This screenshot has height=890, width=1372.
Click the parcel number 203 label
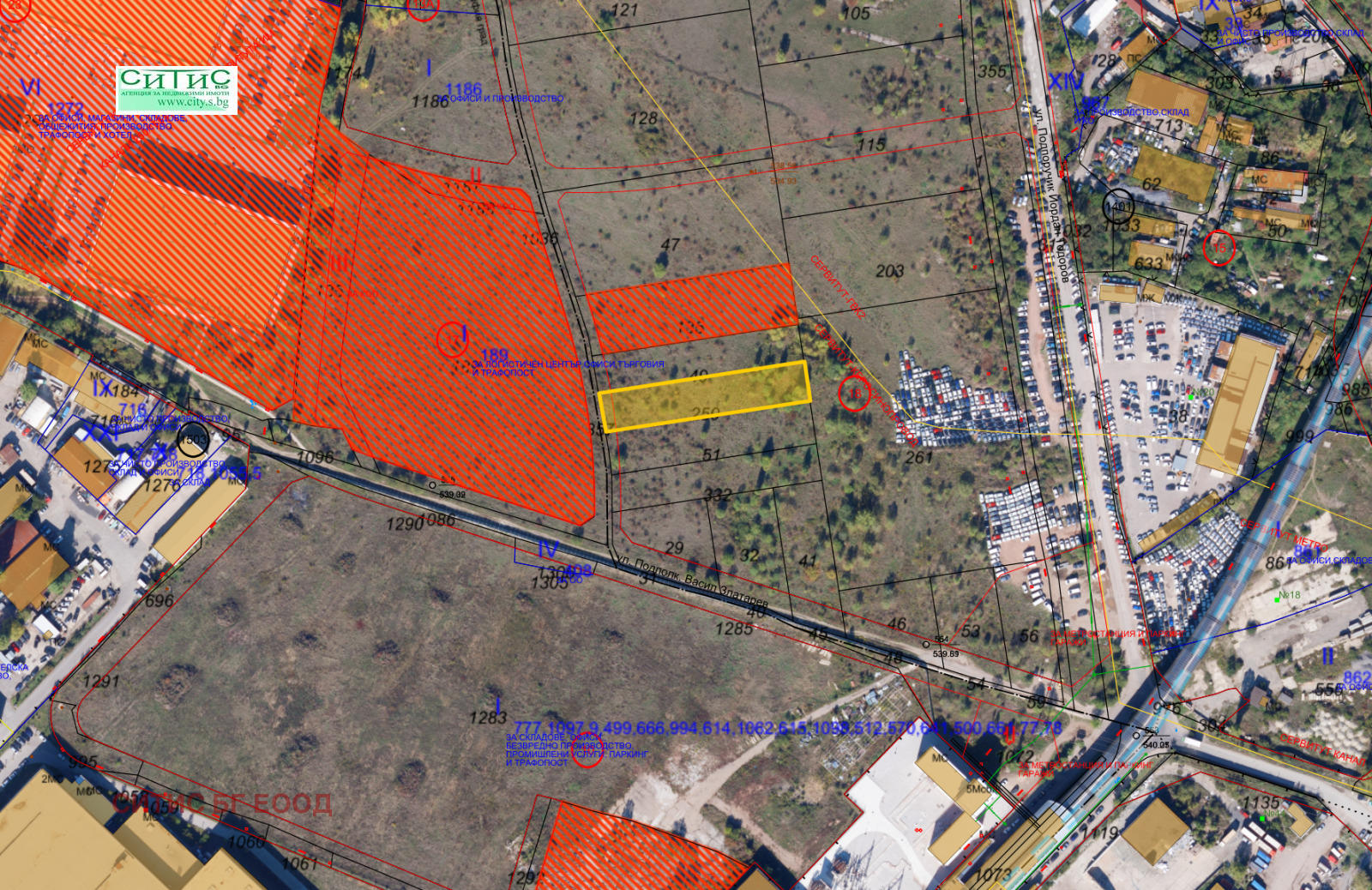point(889,271)
